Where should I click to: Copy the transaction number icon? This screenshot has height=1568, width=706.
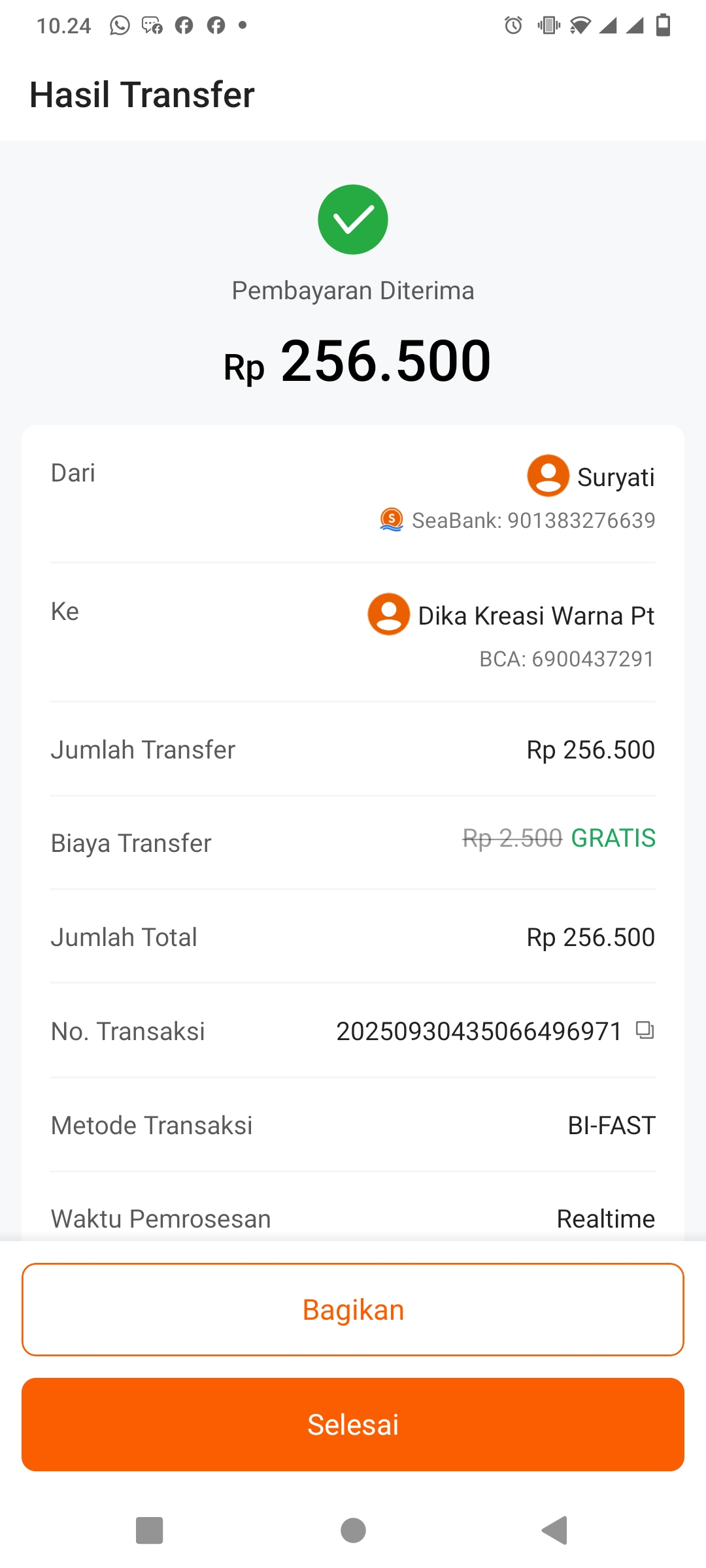pyautogui.click(x=645, y=1030)
